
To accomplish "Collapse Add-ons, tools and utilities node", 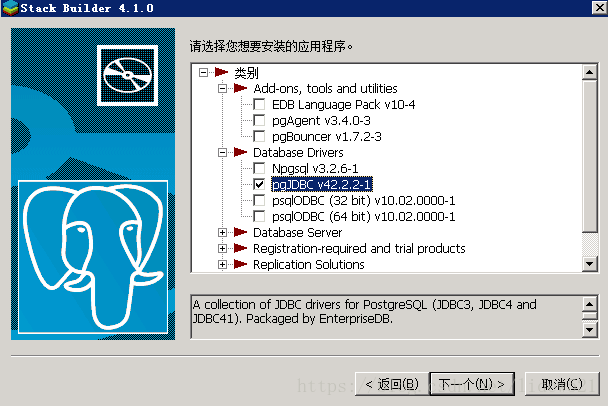I will [x=222, y=88].
